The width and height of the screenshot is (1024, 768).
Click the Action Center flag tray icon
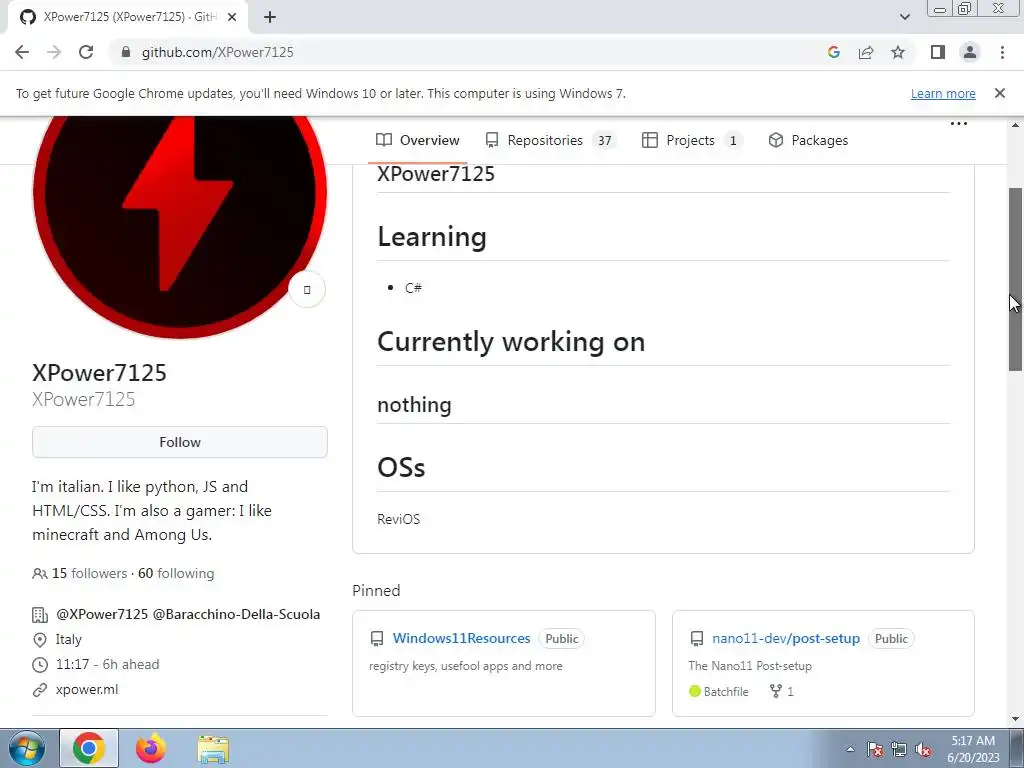(x=875, y=749)
